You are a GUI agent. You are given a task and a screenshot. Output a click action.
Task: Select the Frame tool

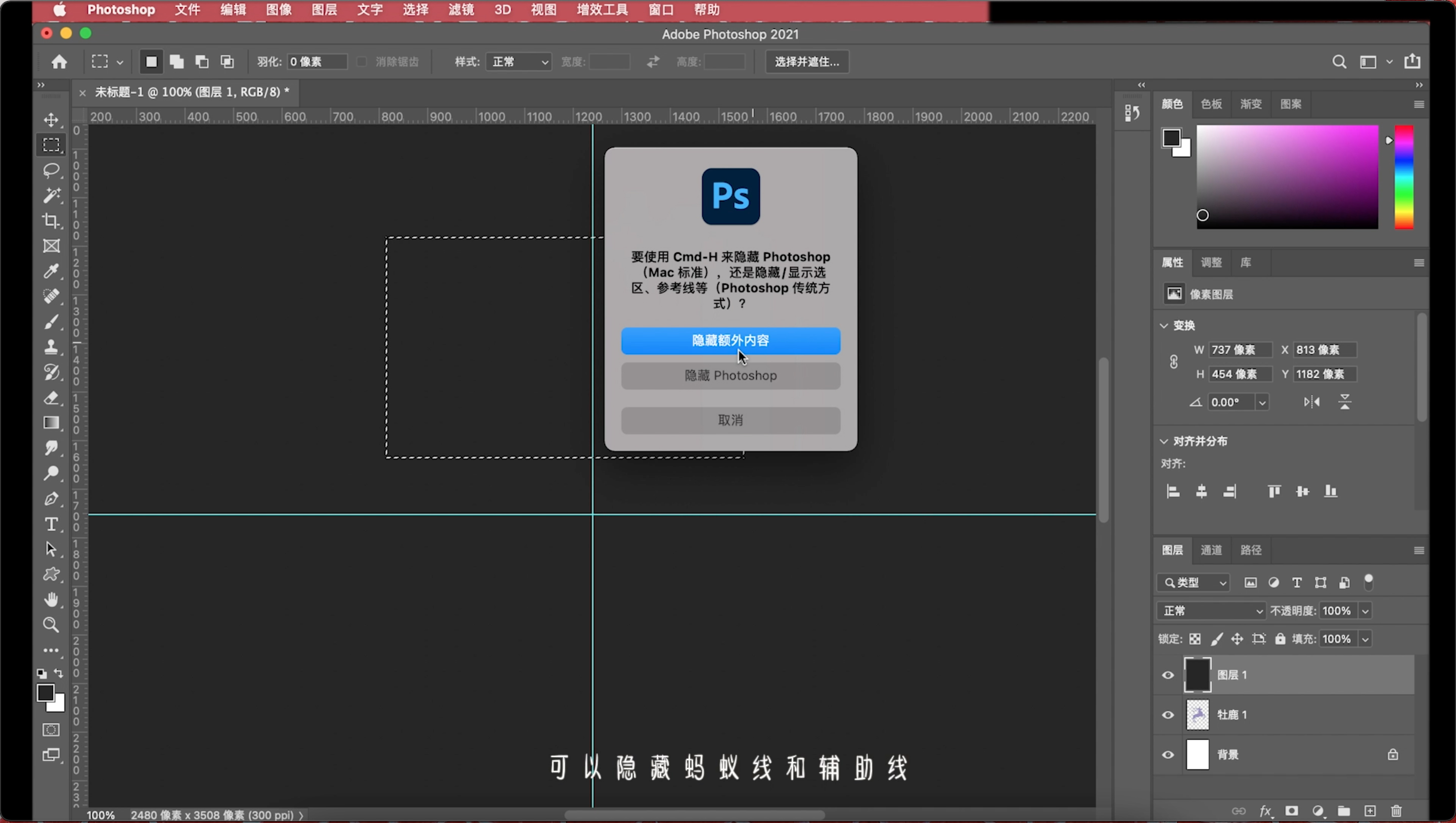pyautogui.click(x=52, y=246)
